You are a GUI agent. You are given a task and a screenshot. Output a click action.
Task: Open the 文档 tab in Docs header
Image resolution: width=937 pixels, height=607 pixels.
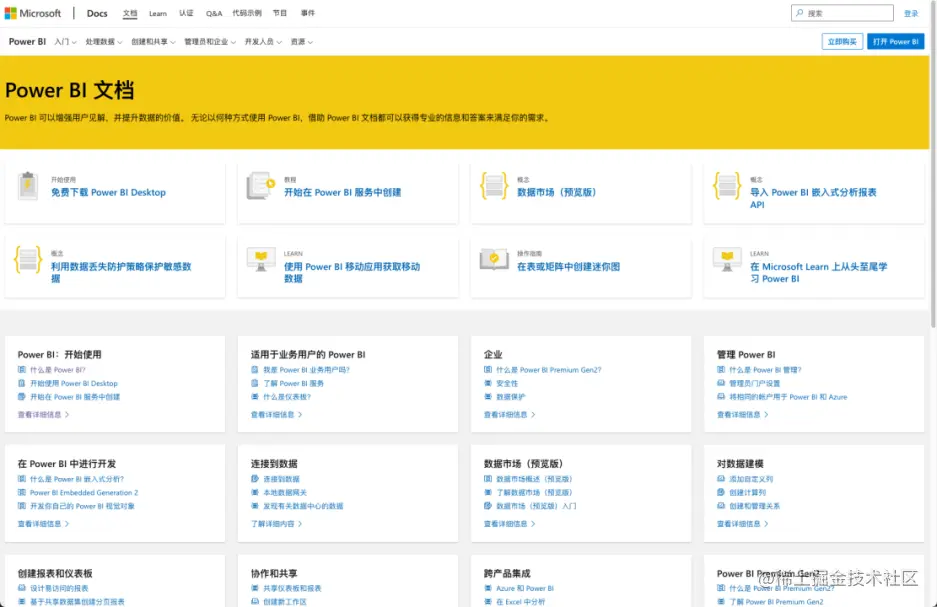tap(130, 13)
